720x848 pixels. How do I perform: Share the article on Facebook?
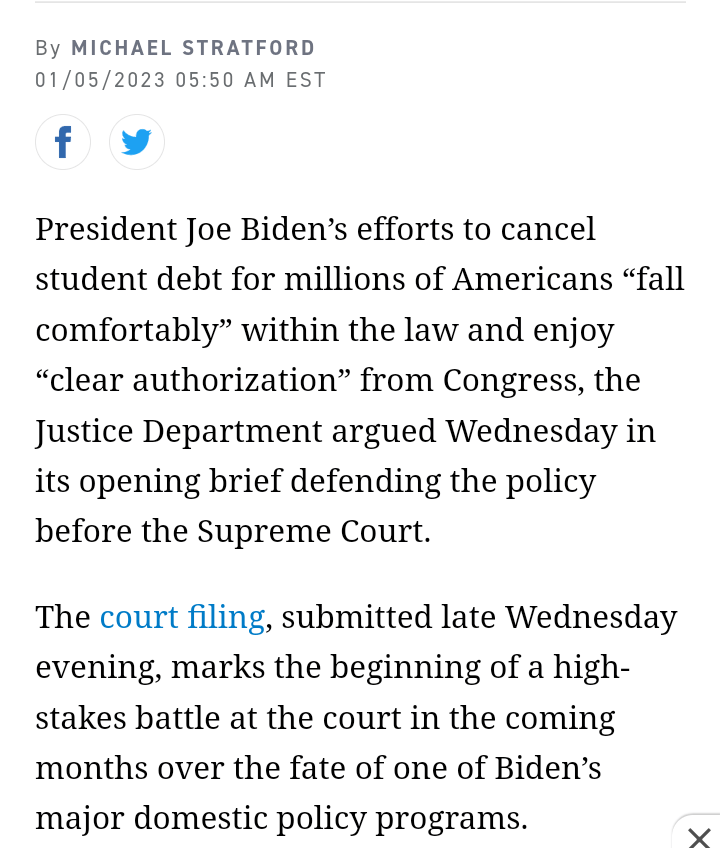pos(63,142)
